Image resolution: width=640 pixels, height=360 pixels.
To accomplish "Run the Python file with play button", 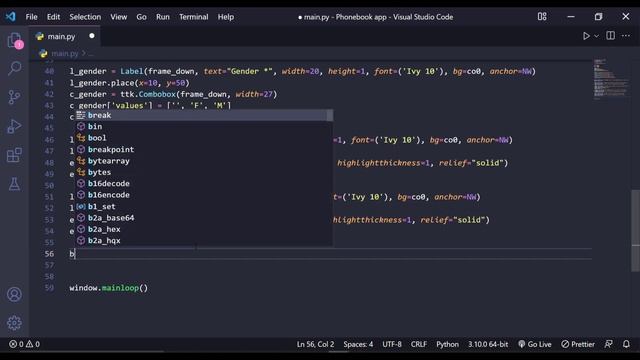I will 586,36.
